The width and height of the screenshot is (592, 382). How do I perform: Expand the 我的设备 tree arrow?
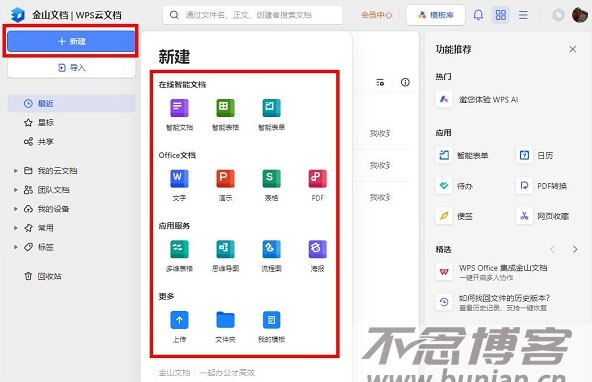(16, 209)
